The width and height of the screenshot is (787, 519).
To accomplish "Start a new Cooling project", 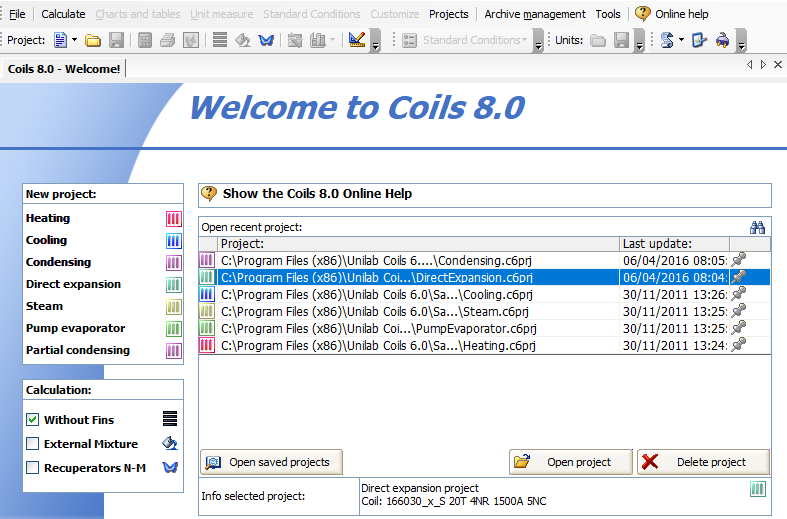I will [46, 240].
